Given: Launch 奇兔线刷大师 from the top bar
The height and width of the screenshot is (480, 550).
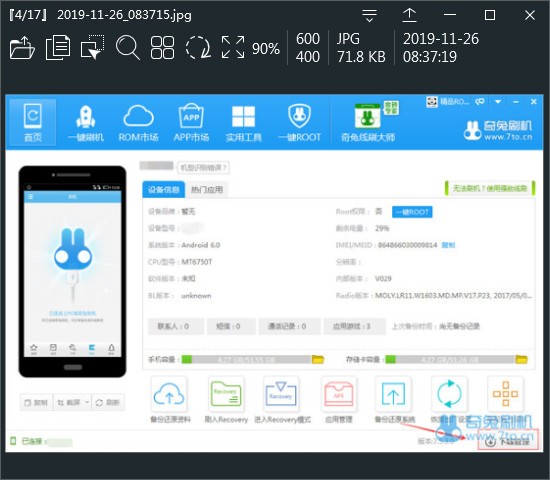Looking at the screenshot, I should (x=368, y=122).
